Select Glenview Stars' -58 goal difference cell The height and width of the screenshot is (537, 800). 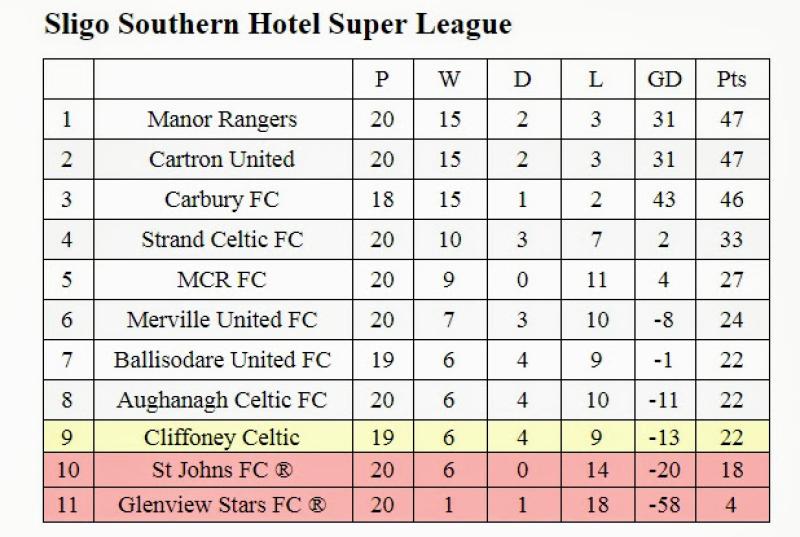tap(664, 505)
